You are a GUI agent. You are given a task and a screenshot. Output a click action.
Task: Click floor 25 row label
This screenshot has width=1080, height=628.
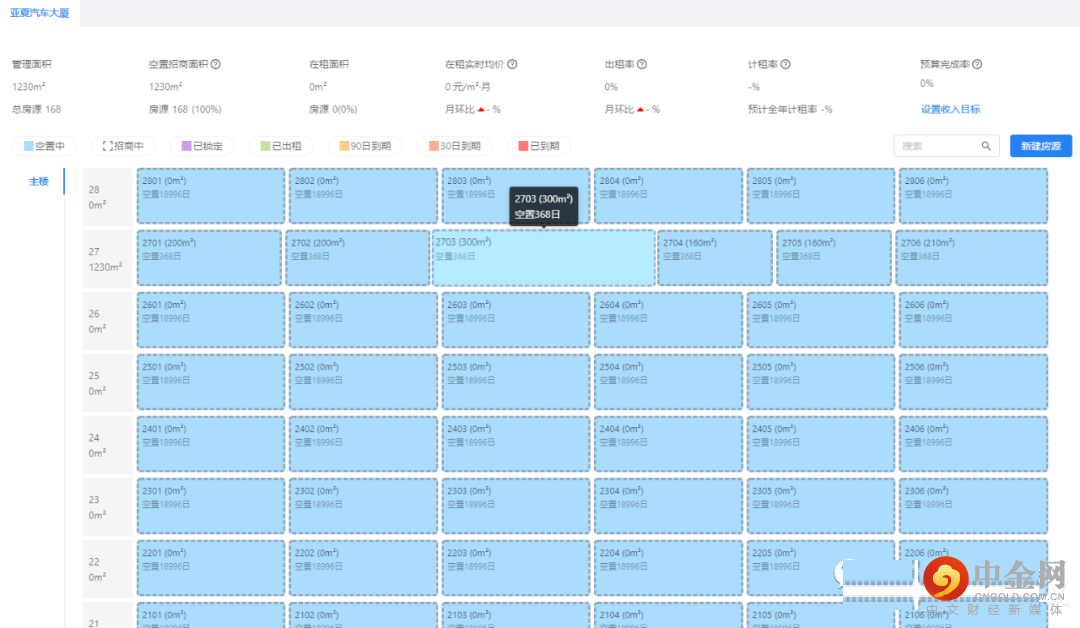[107, 383]
